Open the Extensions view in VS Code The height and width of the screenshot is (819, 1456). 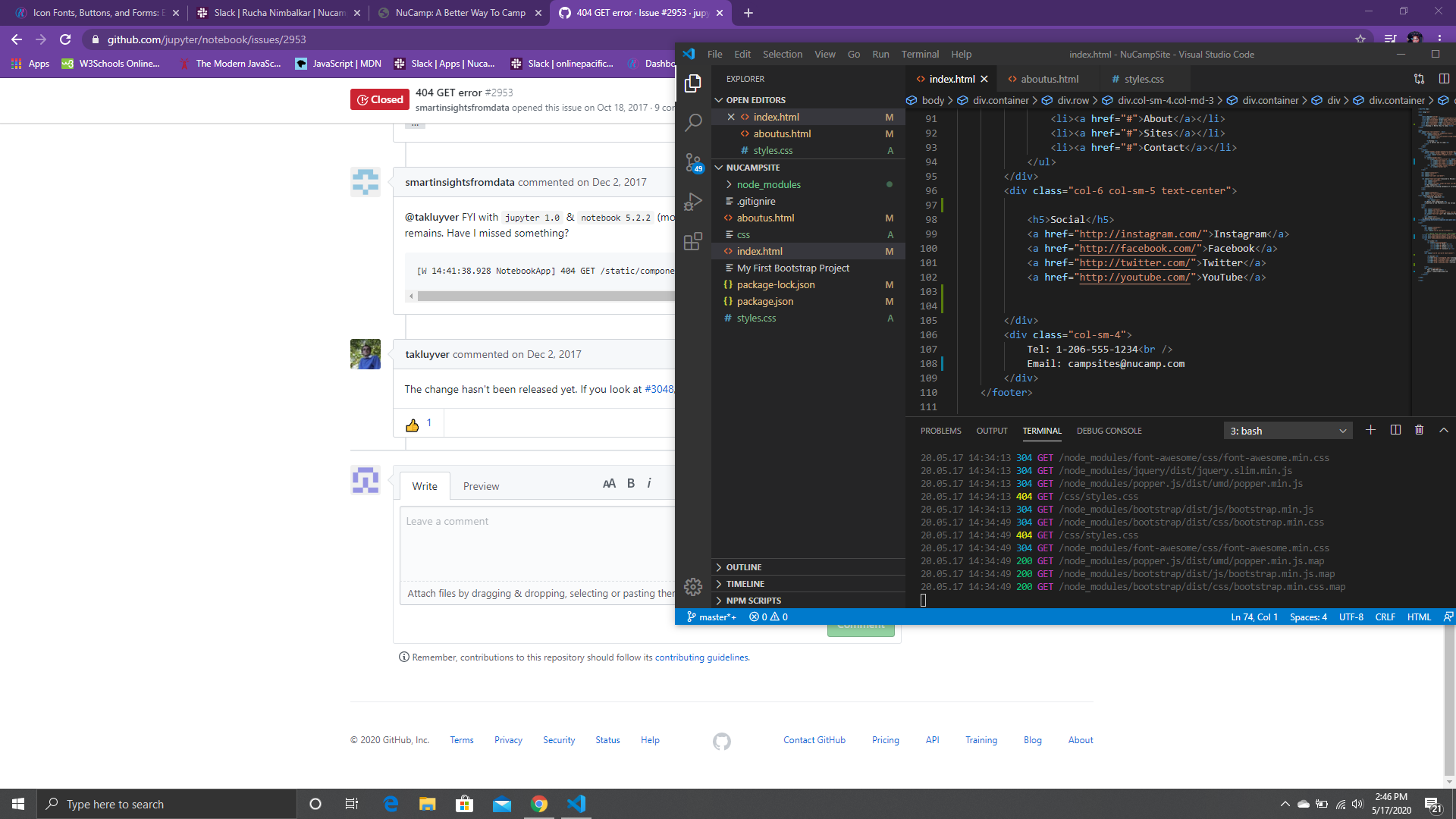click(x=692, y=241)
